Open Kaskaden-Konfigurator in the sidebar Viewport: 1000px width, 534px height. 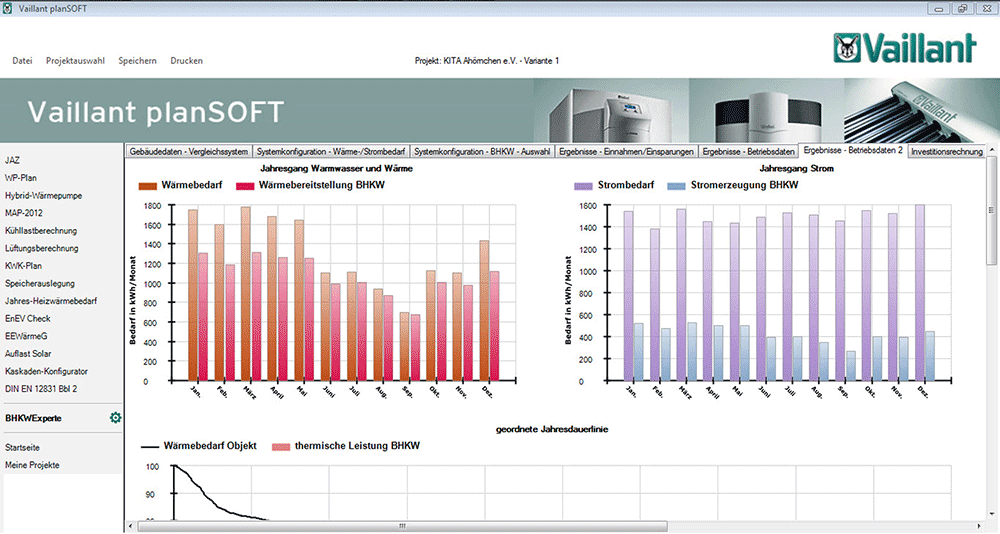(47, 371)
